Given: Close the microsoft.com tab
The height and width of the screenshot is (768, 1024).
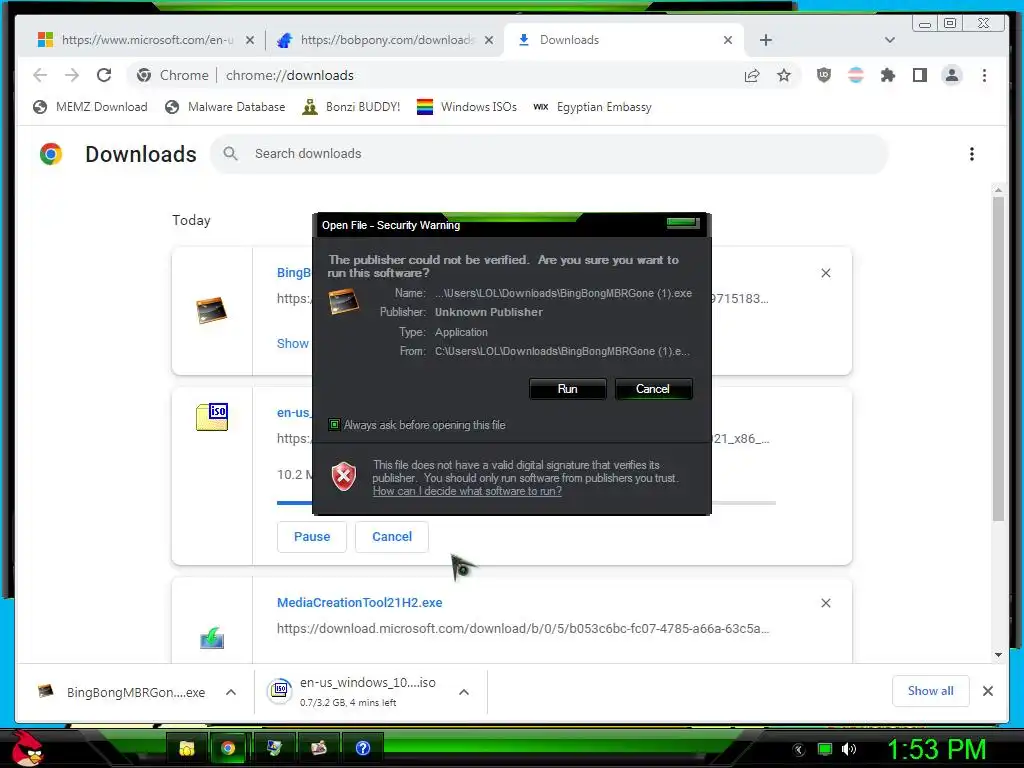Looking at the screenshot, I should (249, 40).
